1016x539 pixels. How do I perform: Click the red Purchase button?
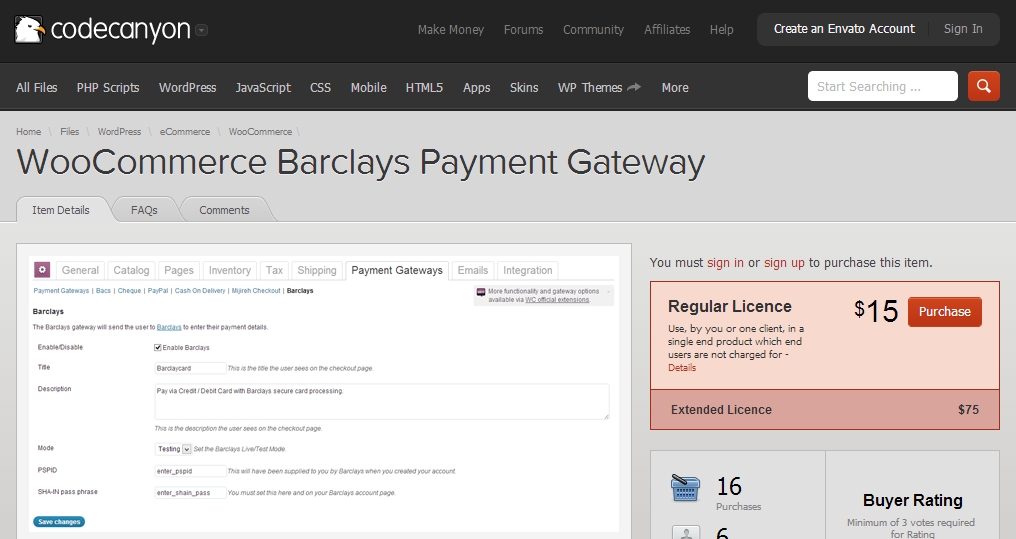coord(945,312)
